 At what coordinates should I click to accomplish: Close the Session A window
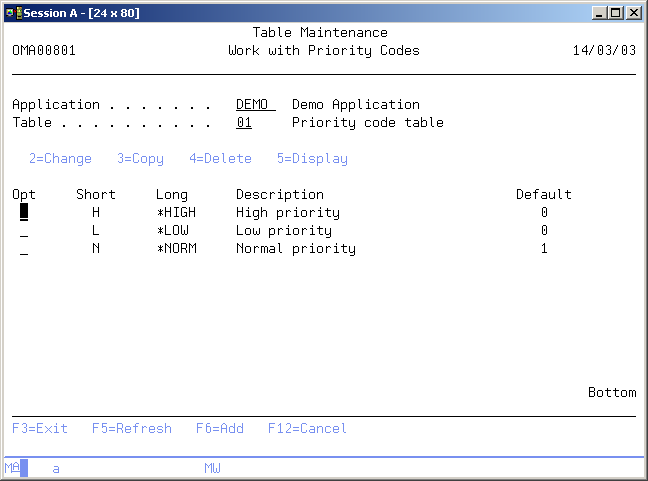tap(633, 12)
